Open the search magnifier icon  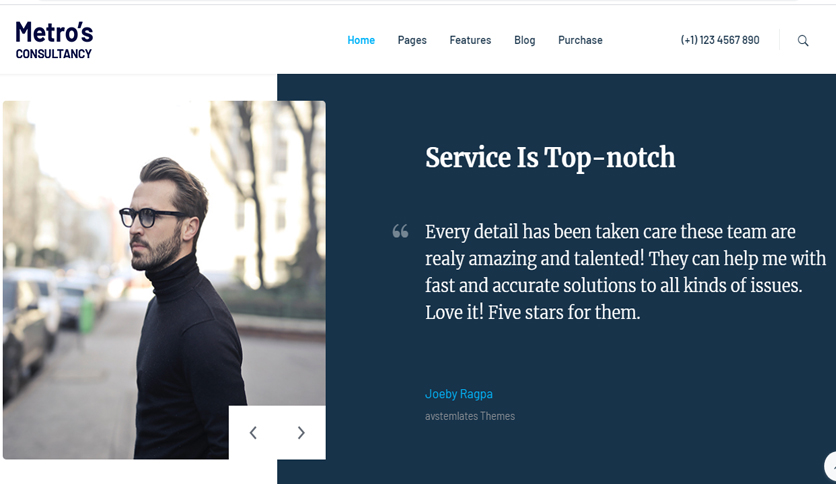(802, 41)
